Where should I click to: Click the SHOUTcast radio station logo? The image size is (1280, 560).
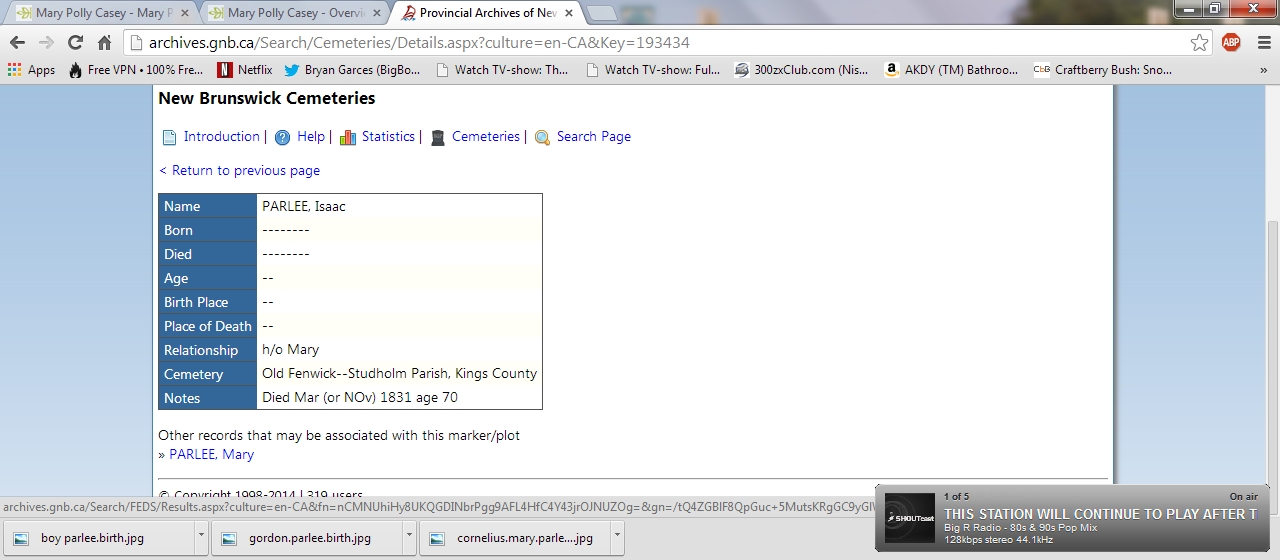click(910, 518)
